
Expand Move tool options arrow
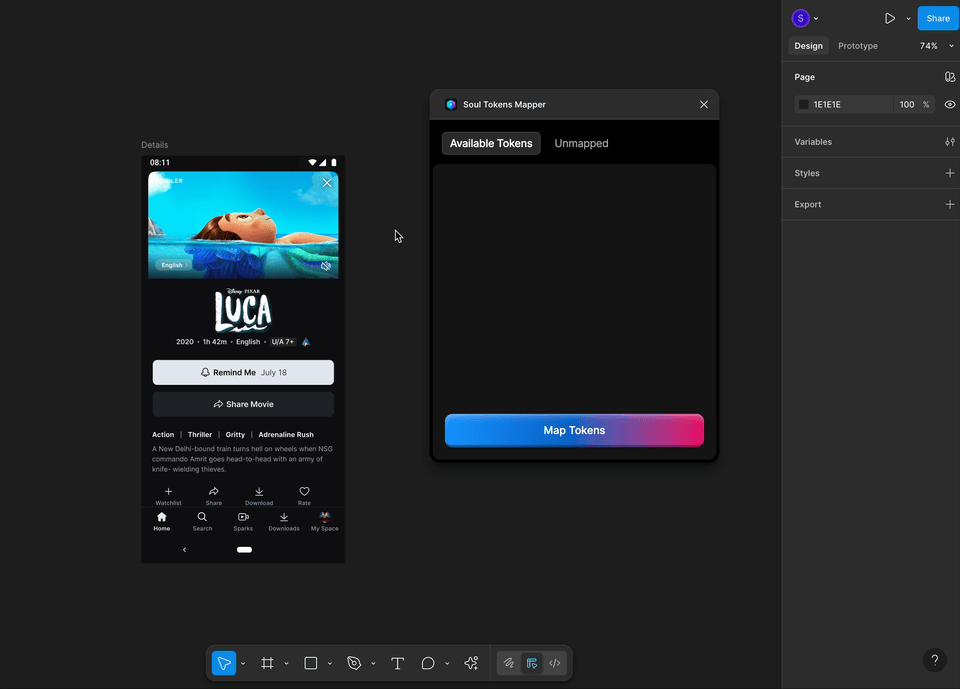click(243, 664)
